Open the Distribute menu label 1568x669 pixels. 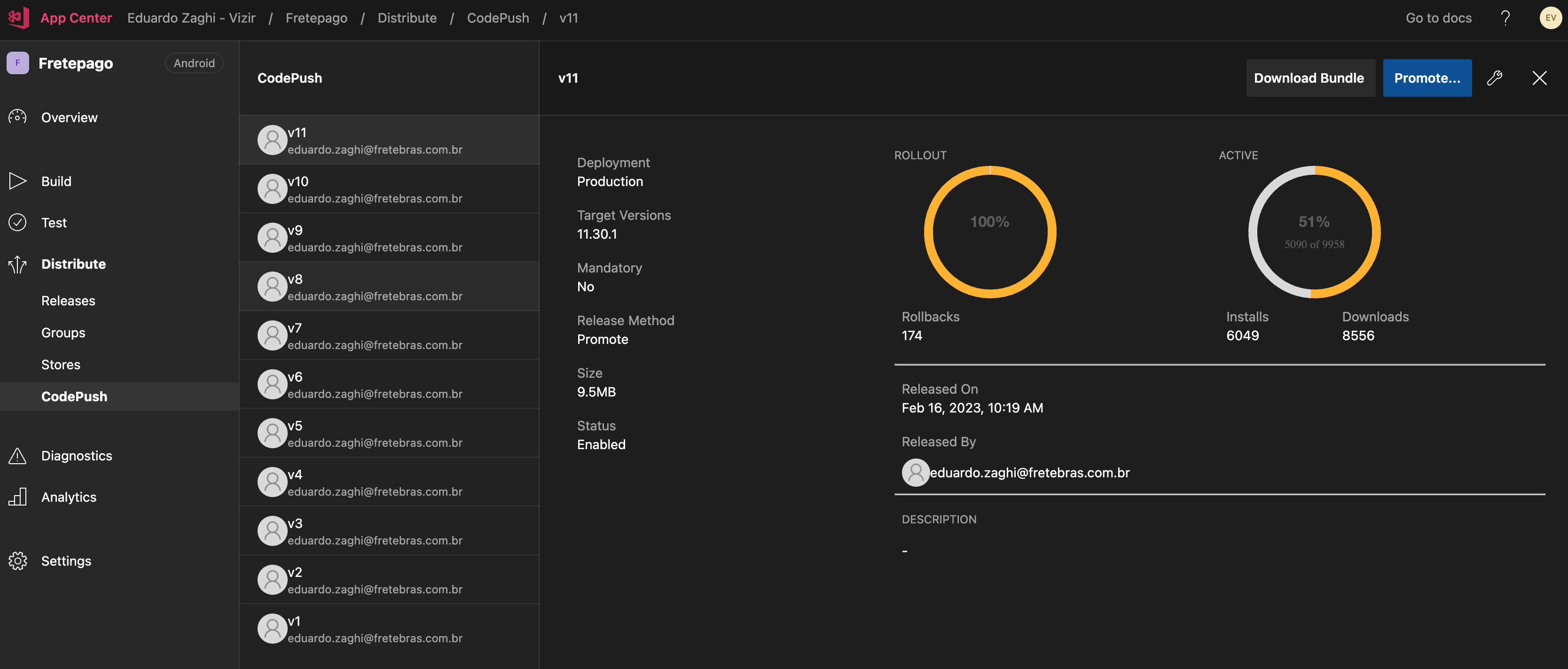pos(74,264)
